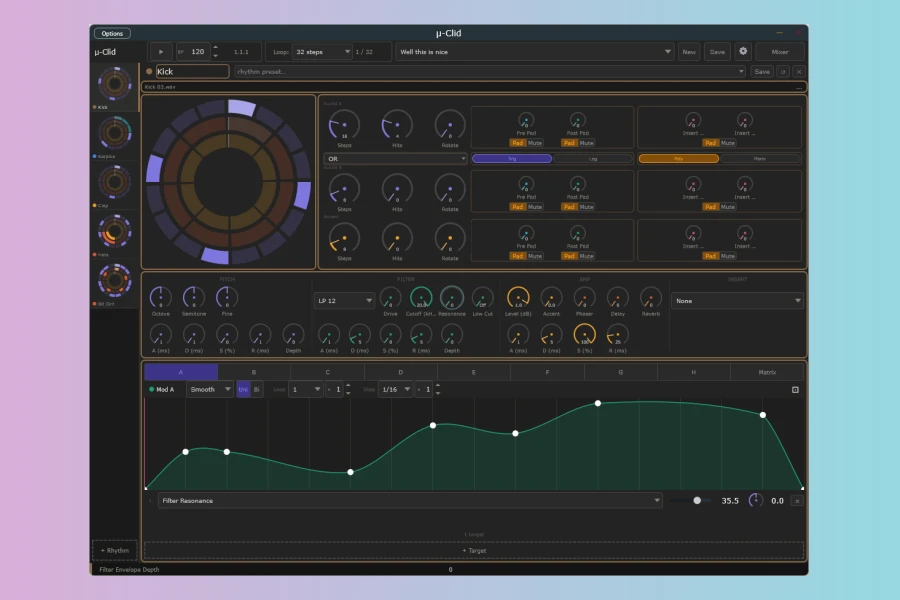Toggle Trig mode
The height and width of the screenshot is (600, 900).
[511, 158]
